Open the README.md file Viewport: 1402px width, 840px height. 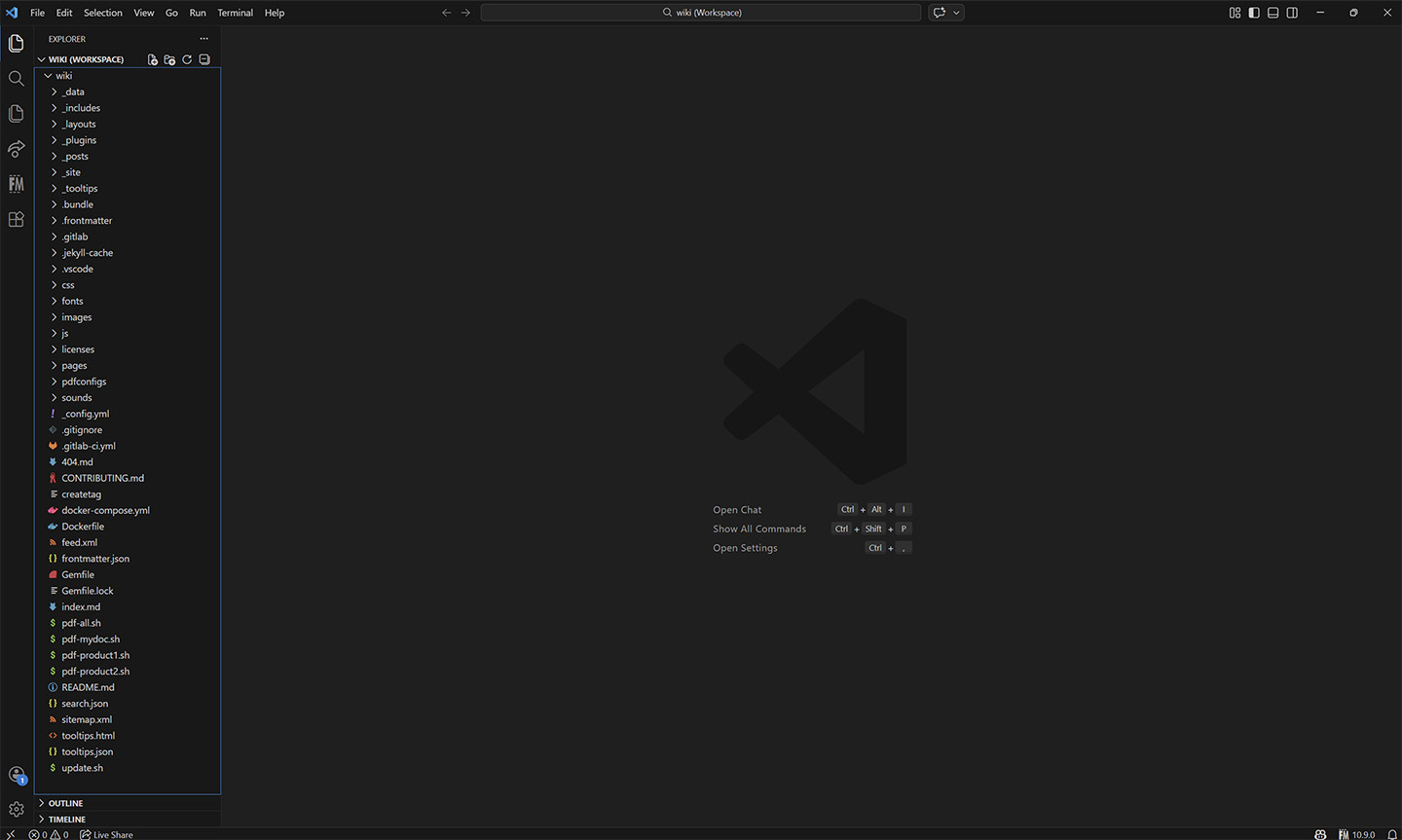pyautogui.click(x=128, y=687)
